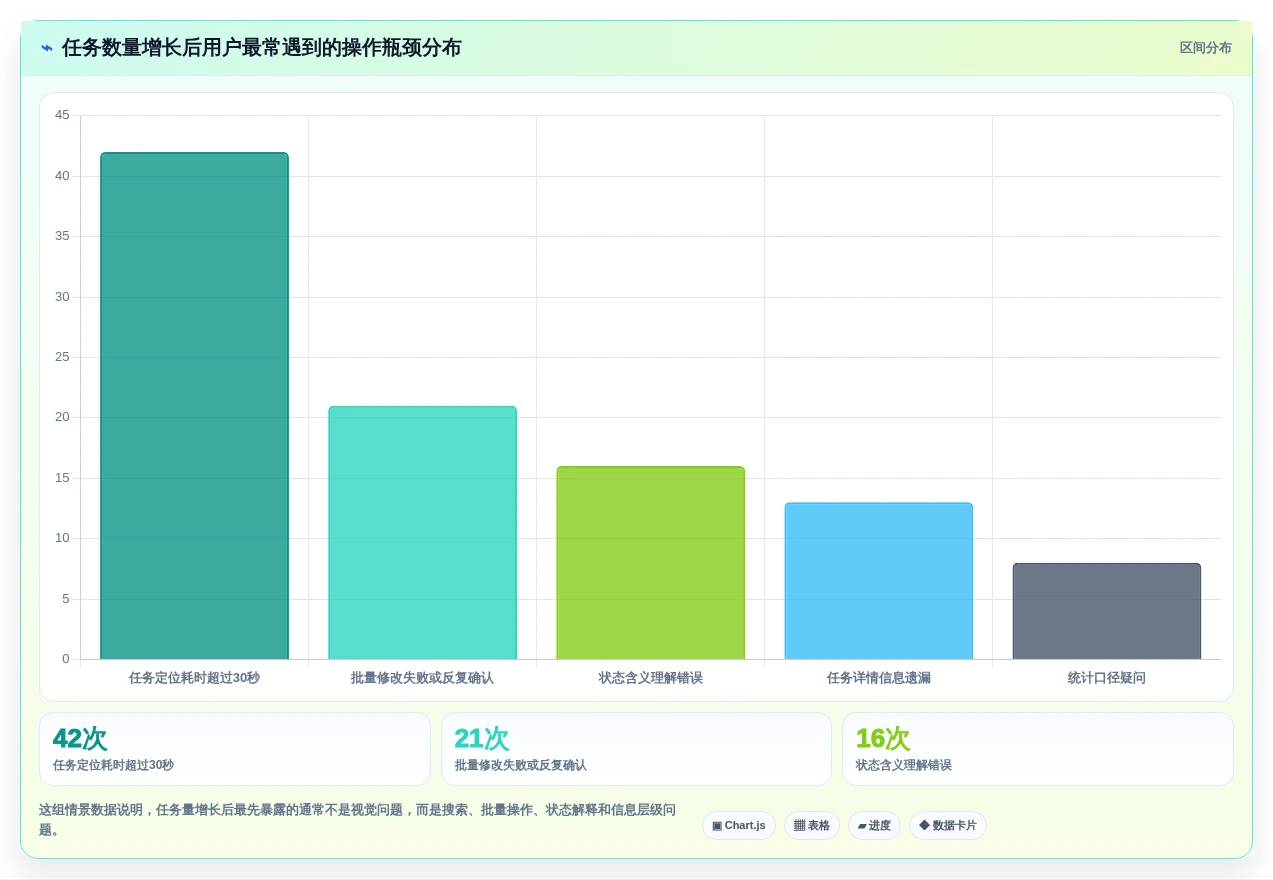The width and height of the screenshot is (1273, 880).
Task: Select the 批量修改失败或反复确认 turquoise bar
Action: click(422, 533)
